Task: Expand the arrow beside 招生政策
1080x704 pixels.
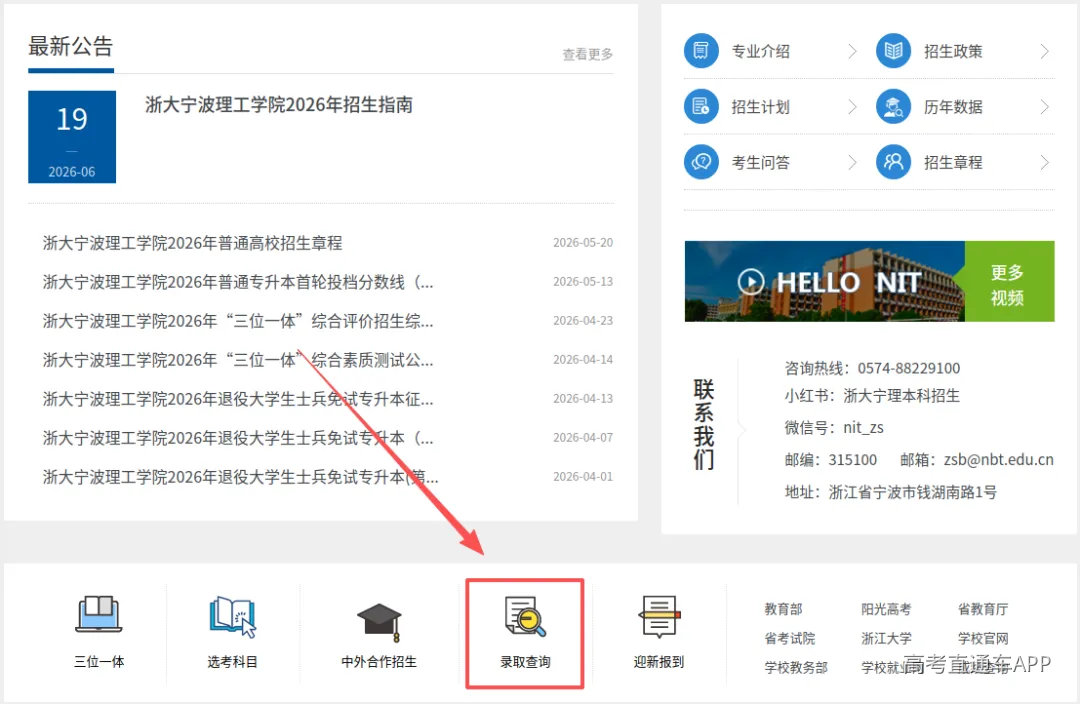Action: [x=1044, y=51]
